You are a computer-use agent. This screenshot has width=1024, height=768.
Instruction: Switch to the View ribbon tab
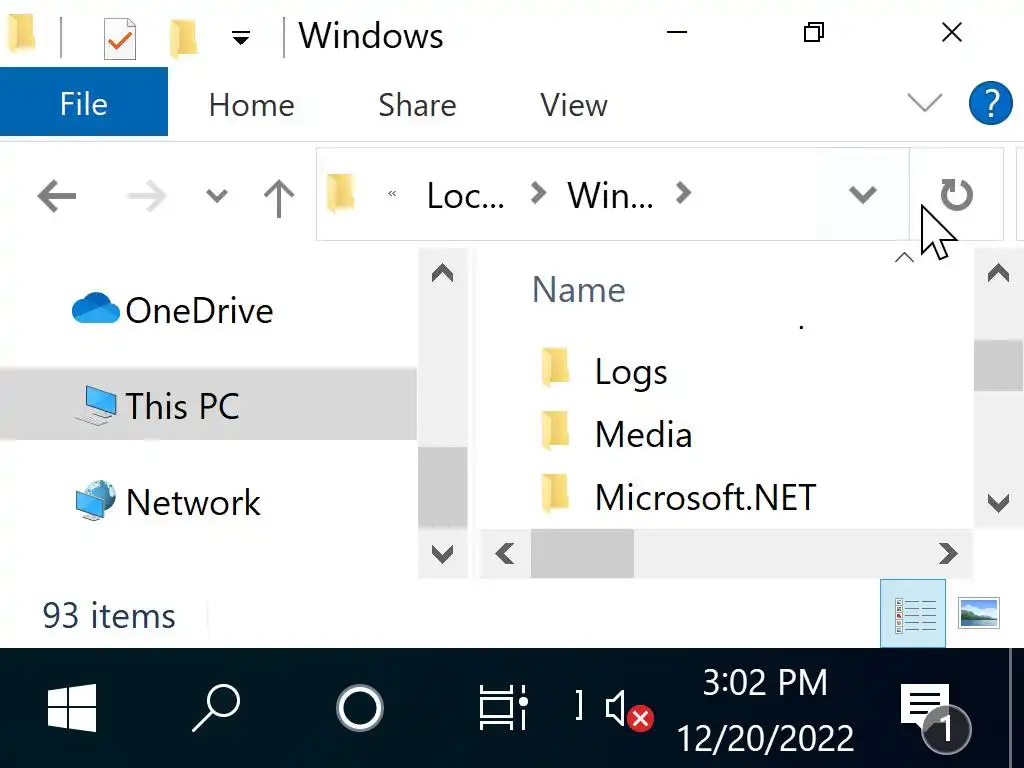tap(573, 105)
